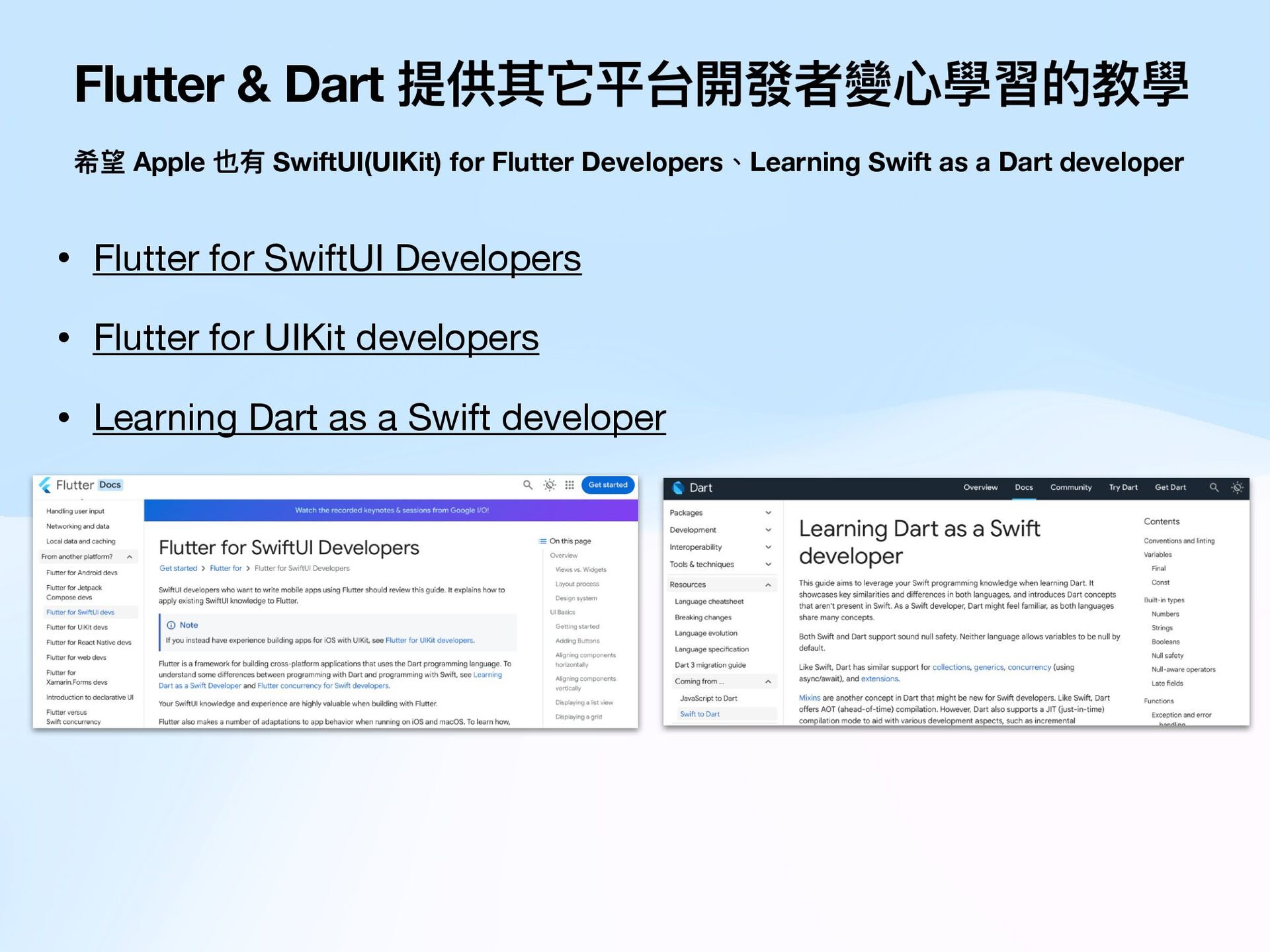Jump to Late fields in Contents
This screenshot has height=952, width=1270.
(1167, 684)
